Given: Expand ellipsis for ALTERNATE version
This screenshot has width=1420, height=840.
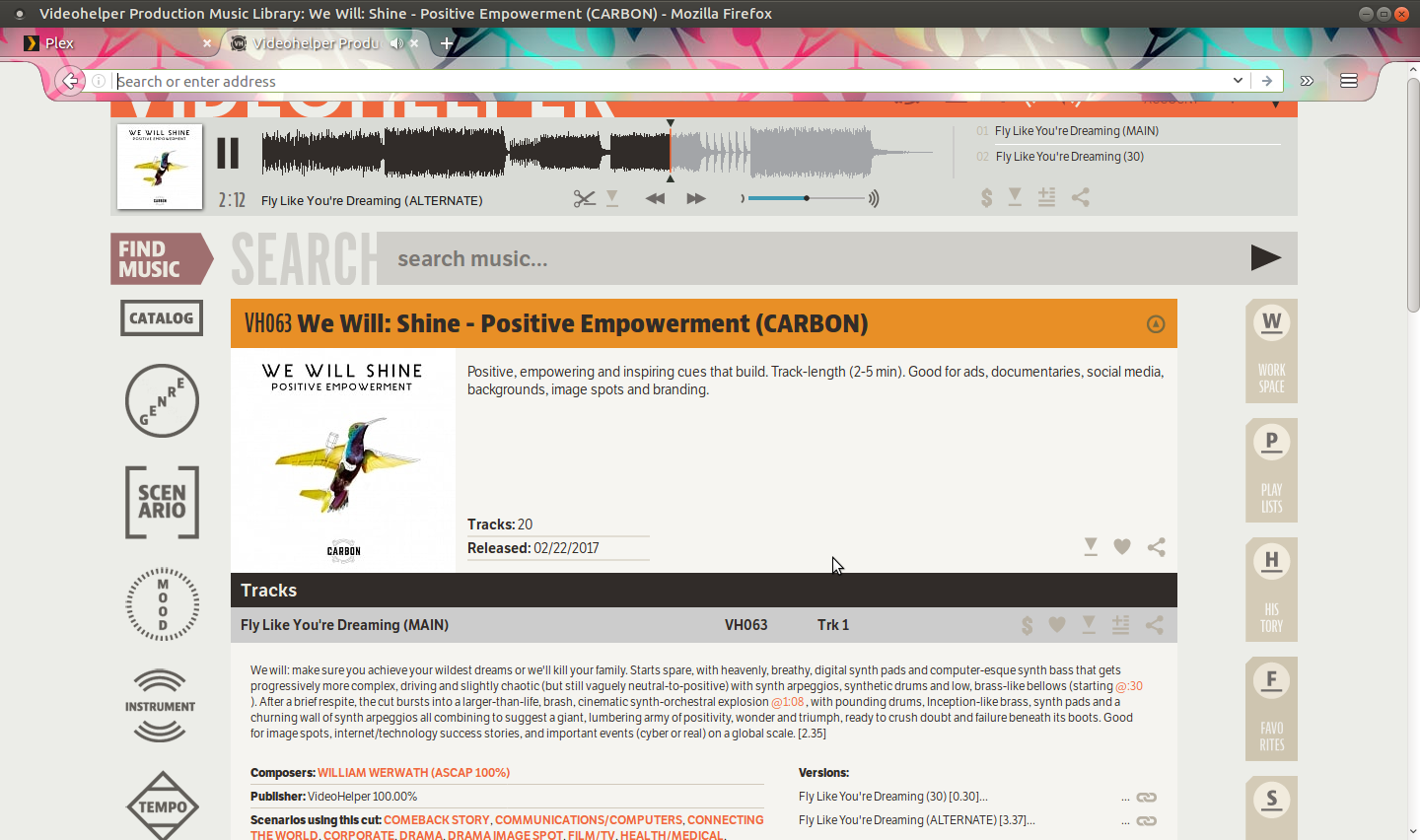Looking at the screenshot, I should 1125,822.
